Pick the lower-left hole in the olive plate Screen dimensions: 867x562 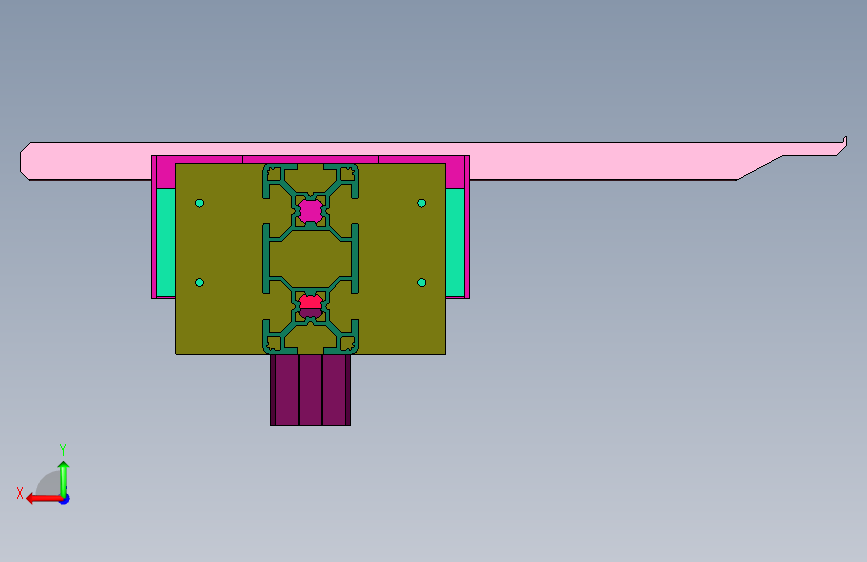pos(200,283)
